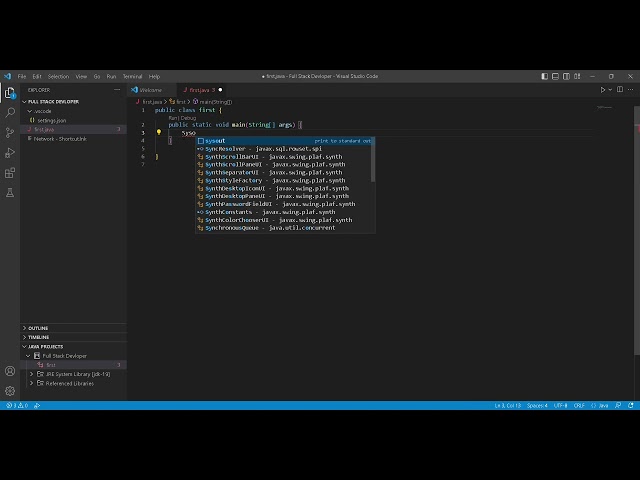Switch to the Welcome tab
The width and height of the screenshot is (640, 480).
pos(150,90)
